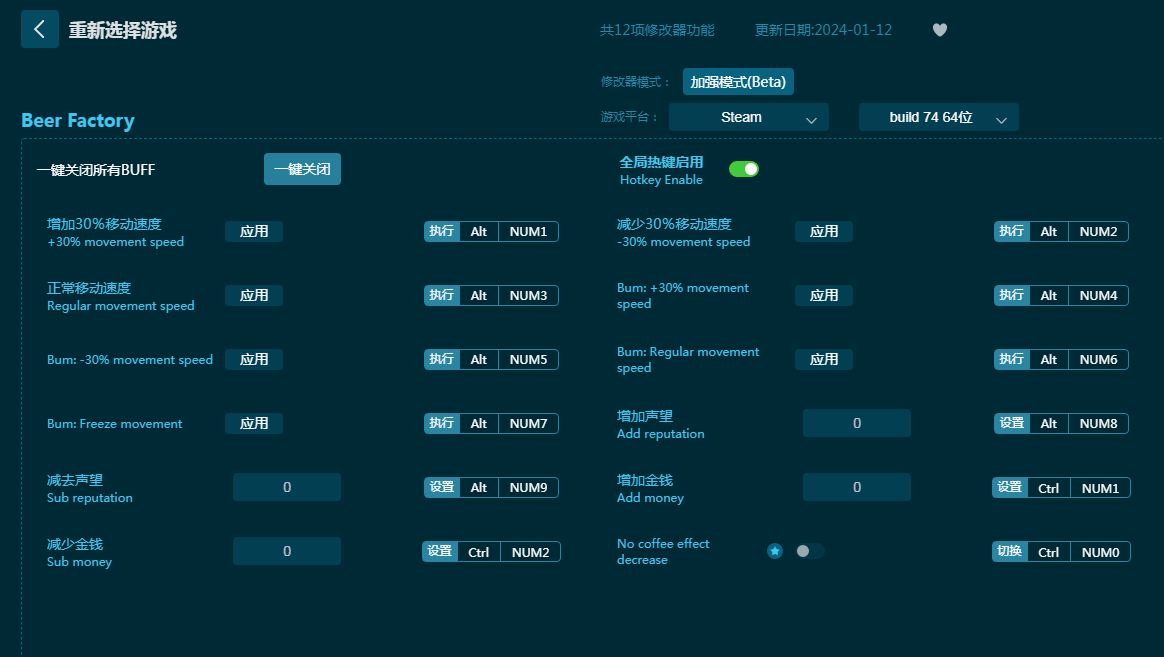Click 设置 button for Sub reputation hotkey

[441, 487]
